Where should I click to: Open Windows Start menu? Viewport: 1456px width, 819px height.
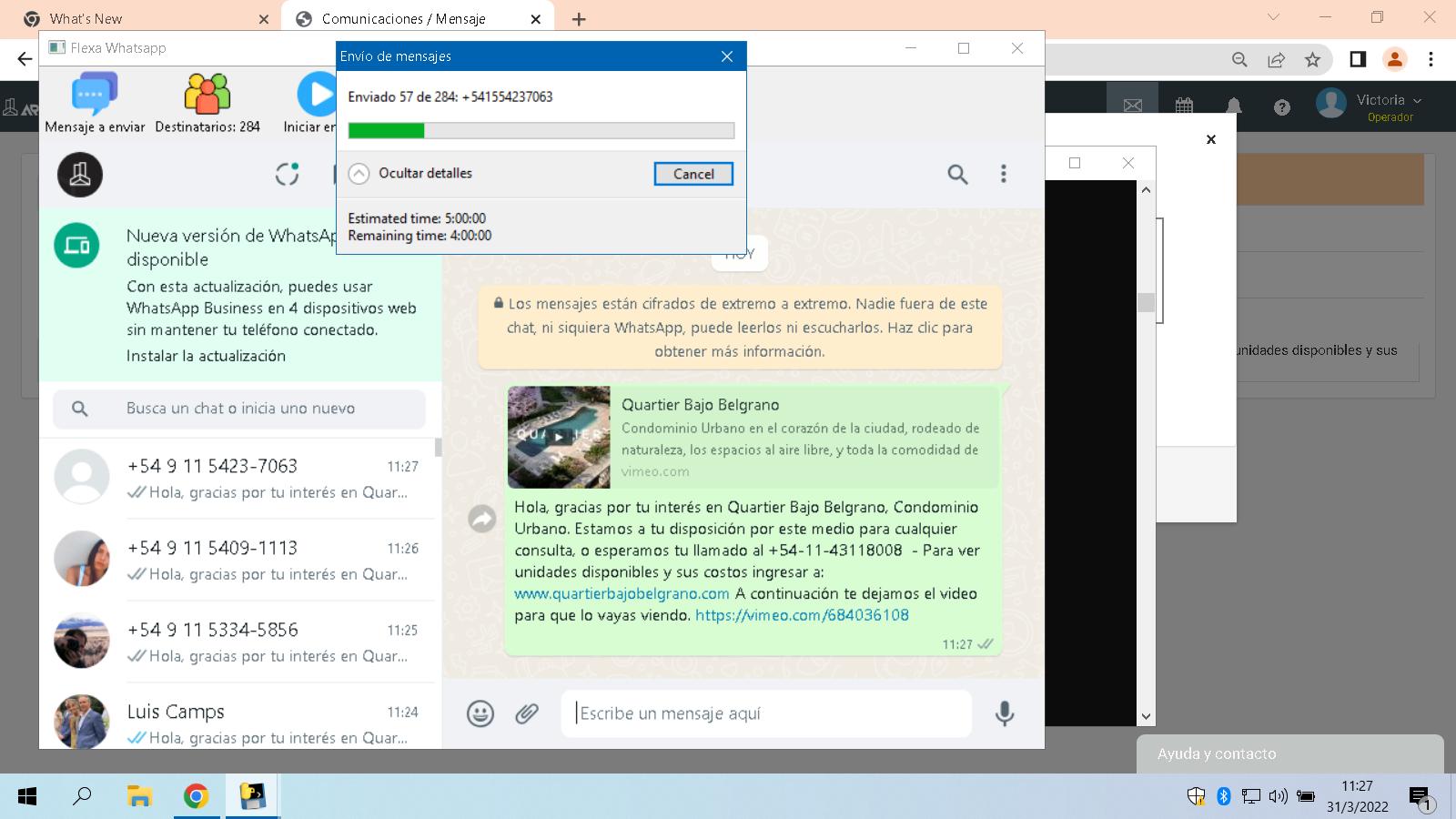click(27, 797)
